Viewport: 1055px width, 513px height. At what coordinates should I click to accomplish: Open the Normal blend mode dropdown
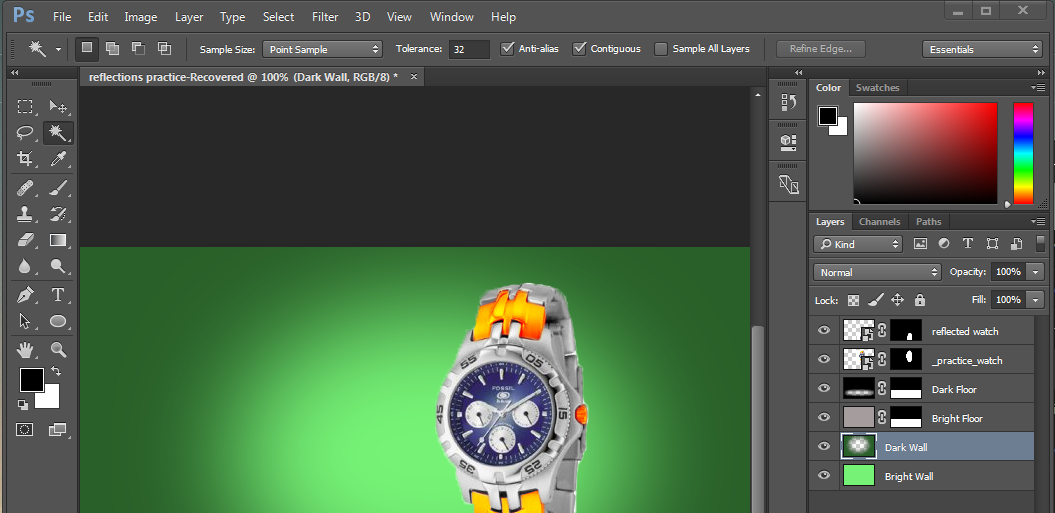coord(877,272)
